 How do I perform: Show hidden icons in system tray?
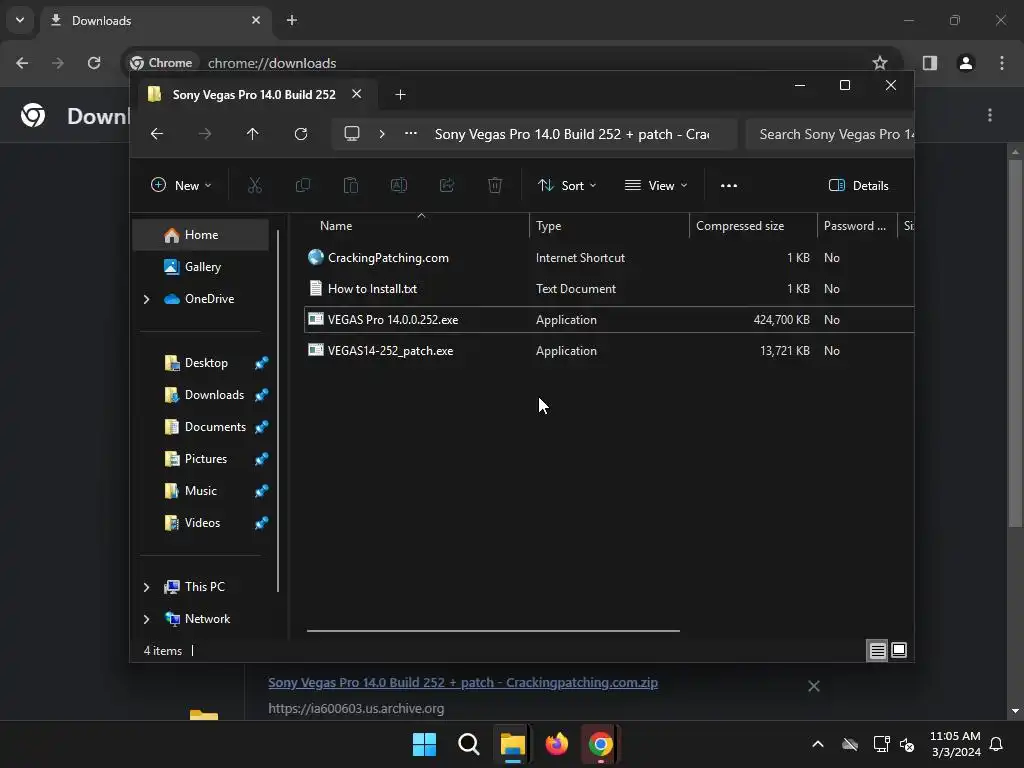818,744
